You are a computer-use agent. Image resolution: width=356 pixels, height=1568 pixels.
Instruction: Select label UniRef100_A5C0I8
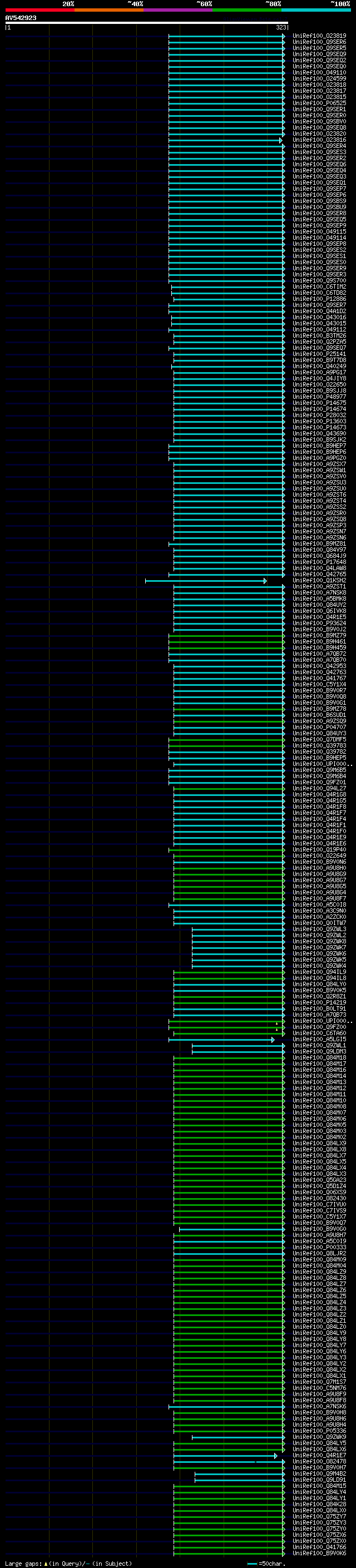[319, 904]
